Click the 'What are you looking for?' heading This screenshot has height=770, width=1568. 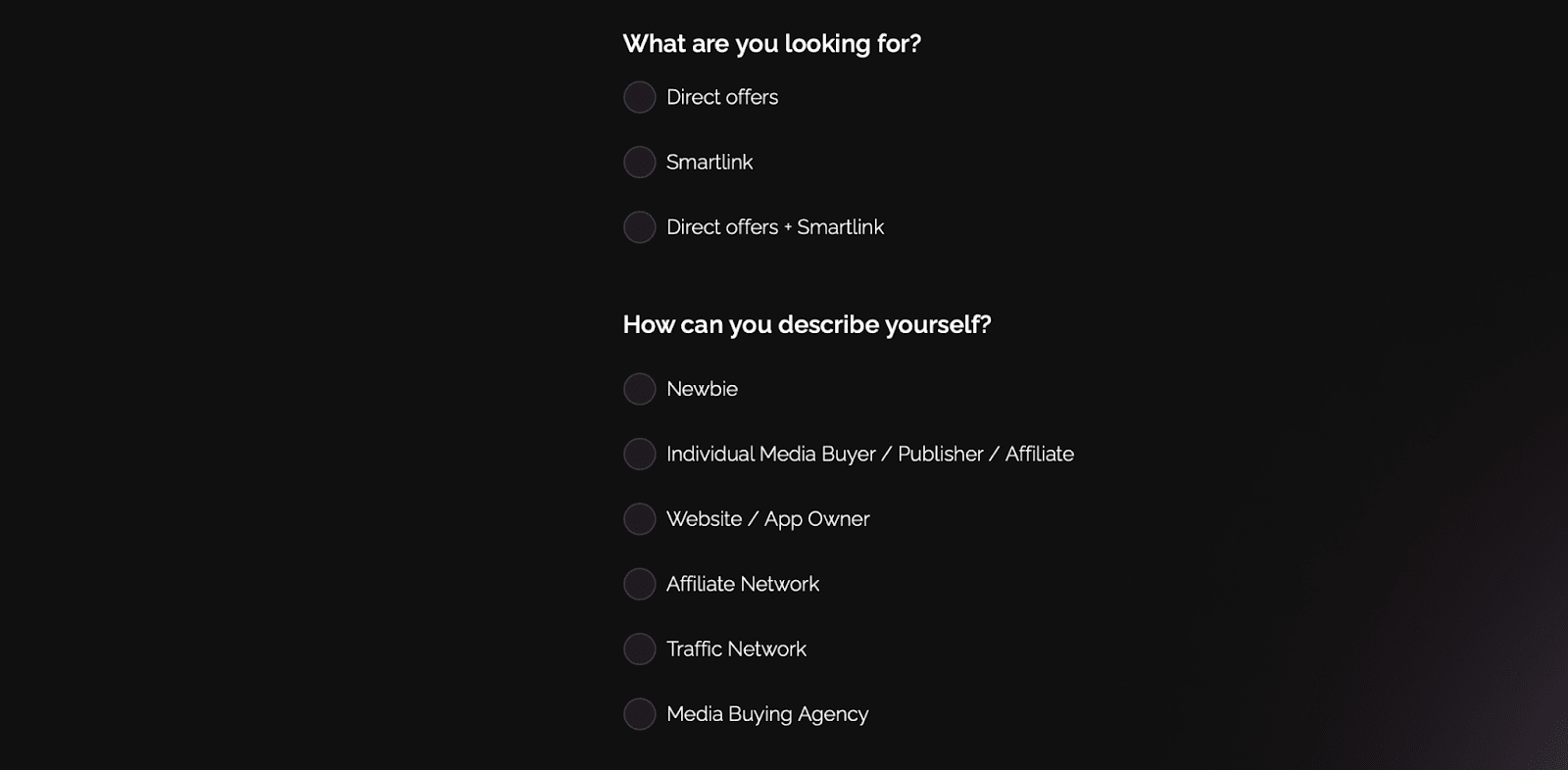point(772,44)
